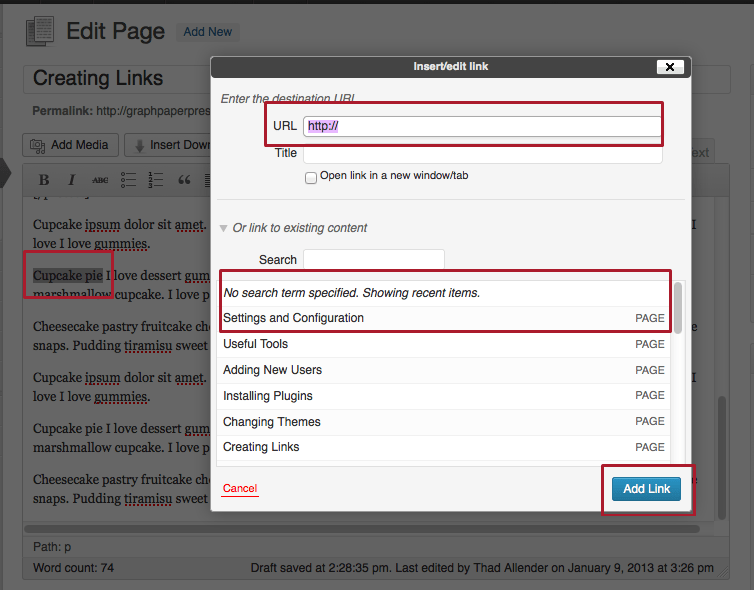The height and width of the screenshot is (590, 754).
Task: Toggle Italic formatting in editor toolbar
Action: 71,180
